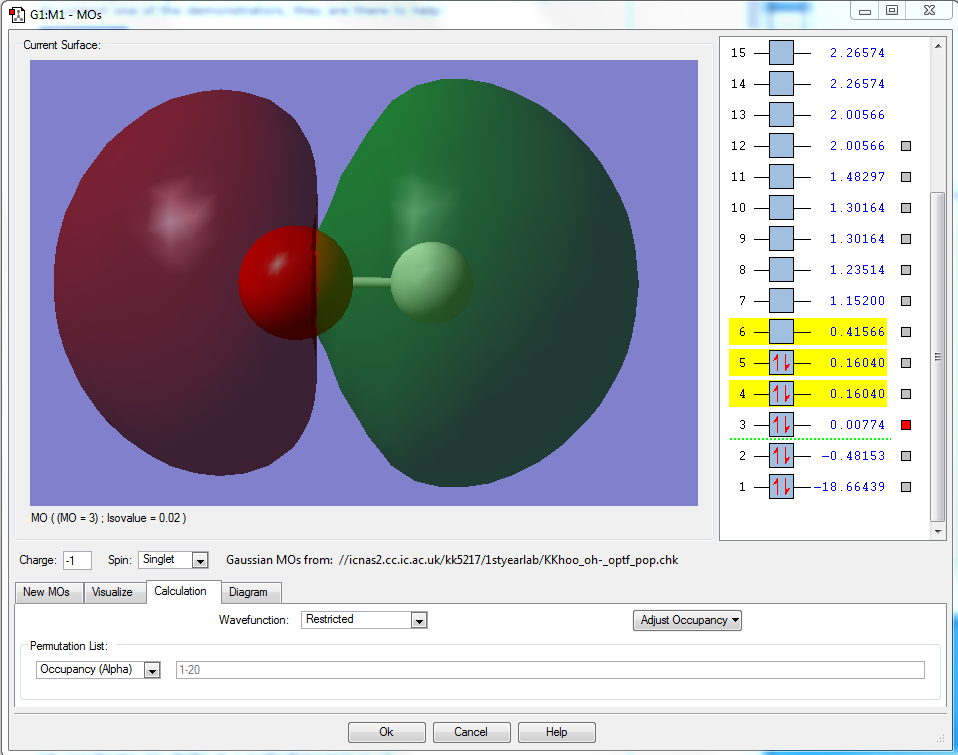Click the Charge input field
This screenshot has height=755, width=958.
pyautogui.click(x=77, y=560)
